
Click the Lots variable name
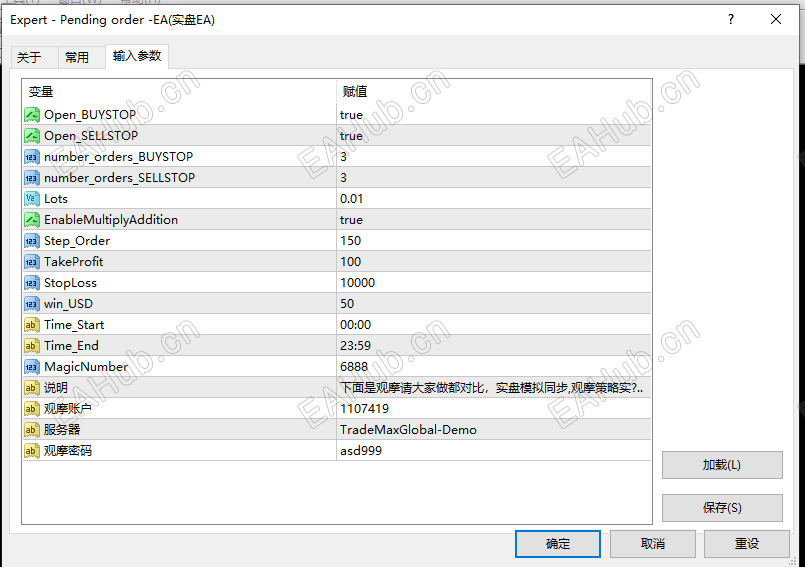(56, 199)
